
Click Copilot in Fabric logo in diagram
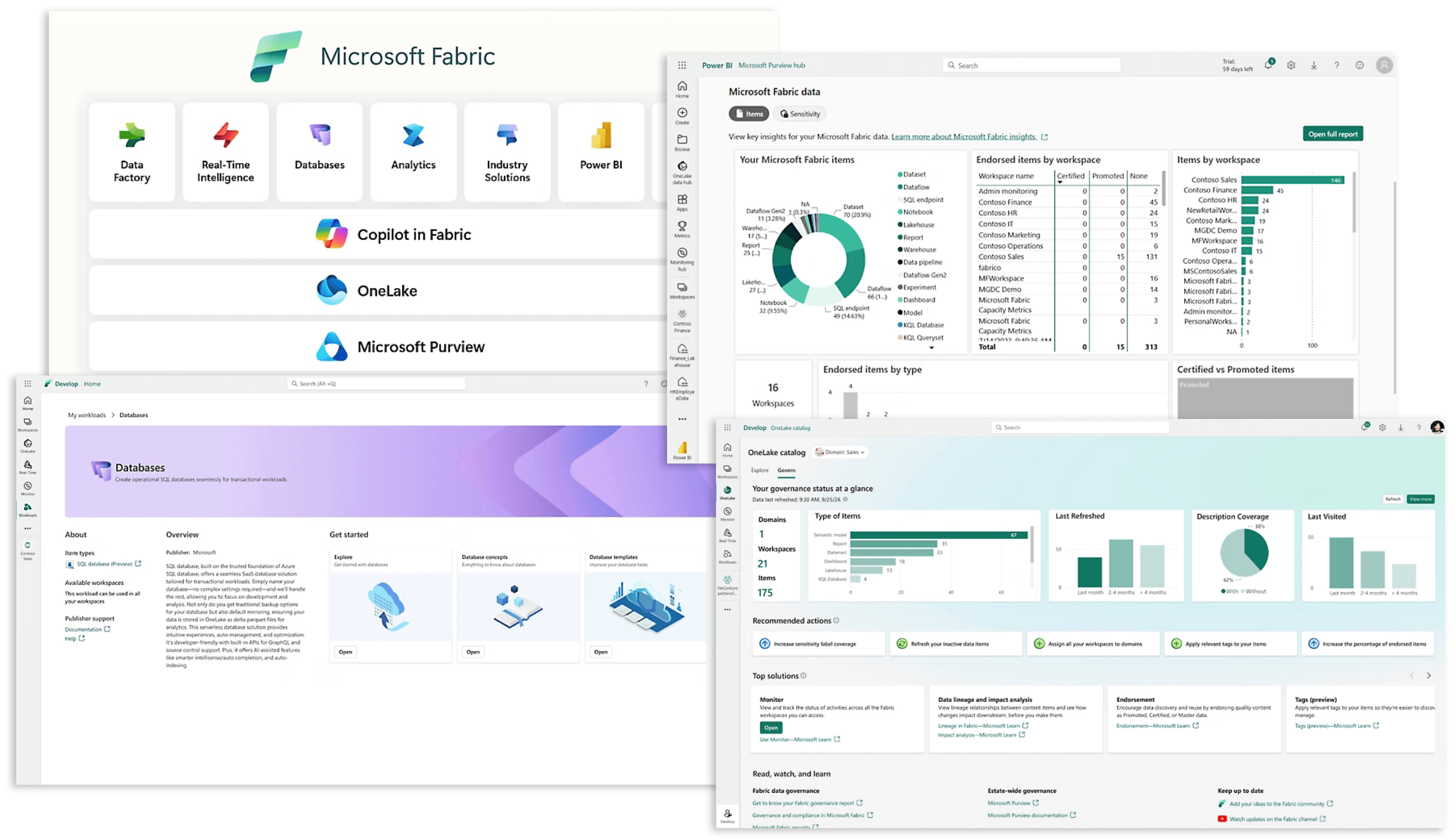(332, 233)
